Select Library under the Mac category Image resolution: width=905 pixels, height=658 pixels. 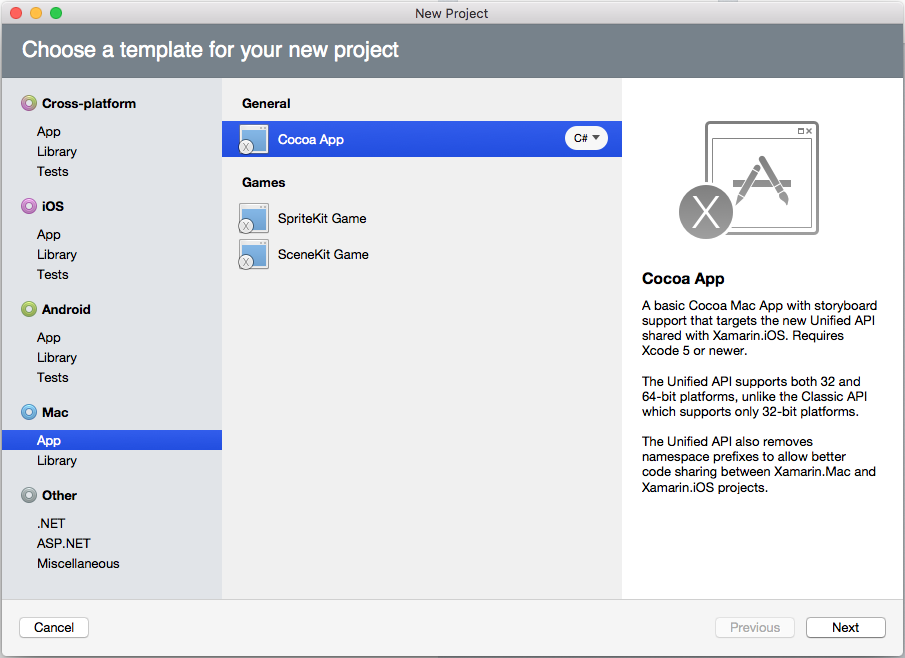(x=56, y=460)
